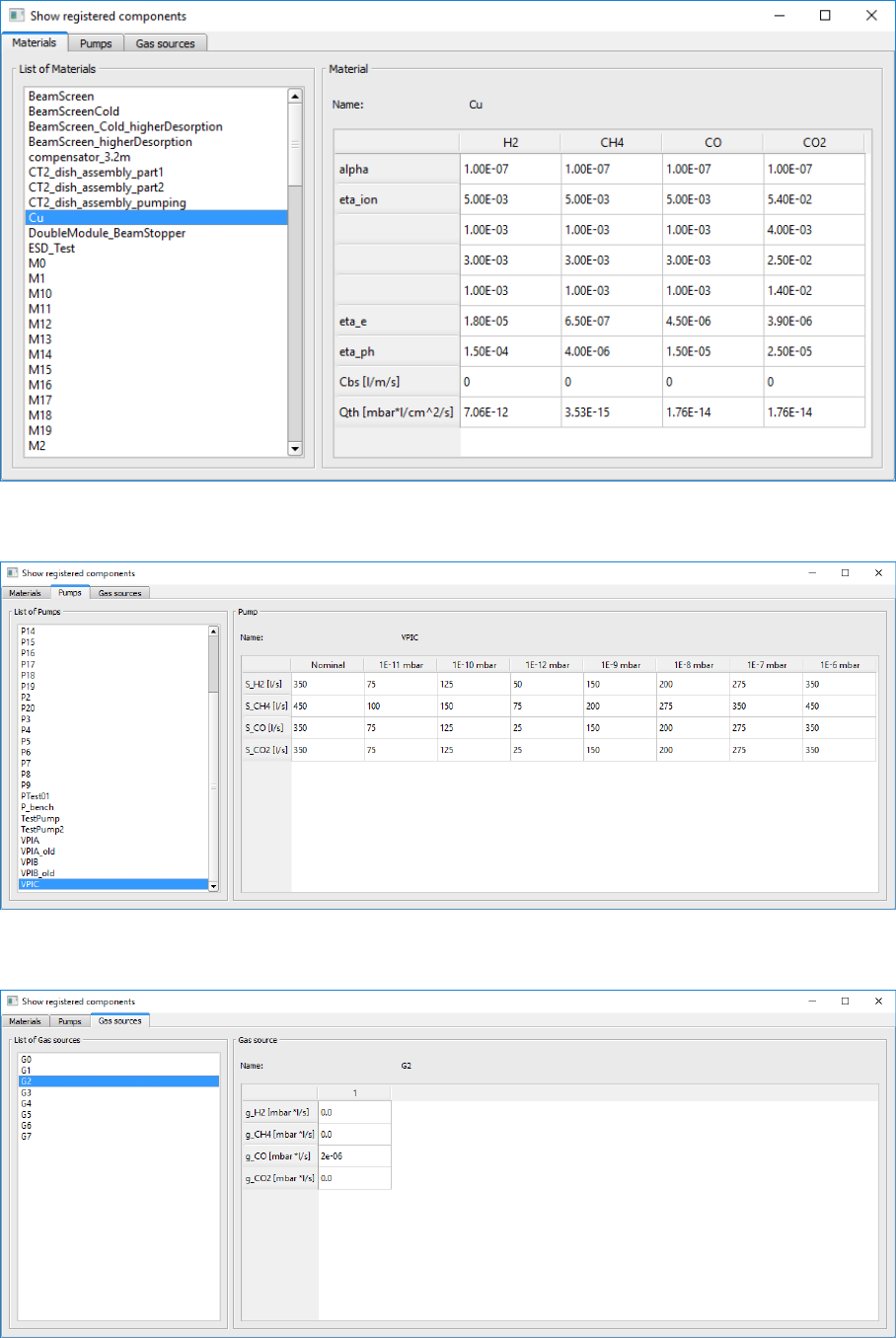This screenshot has height=1338, width=896.
Task: Choose the ESD_Test material entry
Action: (x=51, y=249)
